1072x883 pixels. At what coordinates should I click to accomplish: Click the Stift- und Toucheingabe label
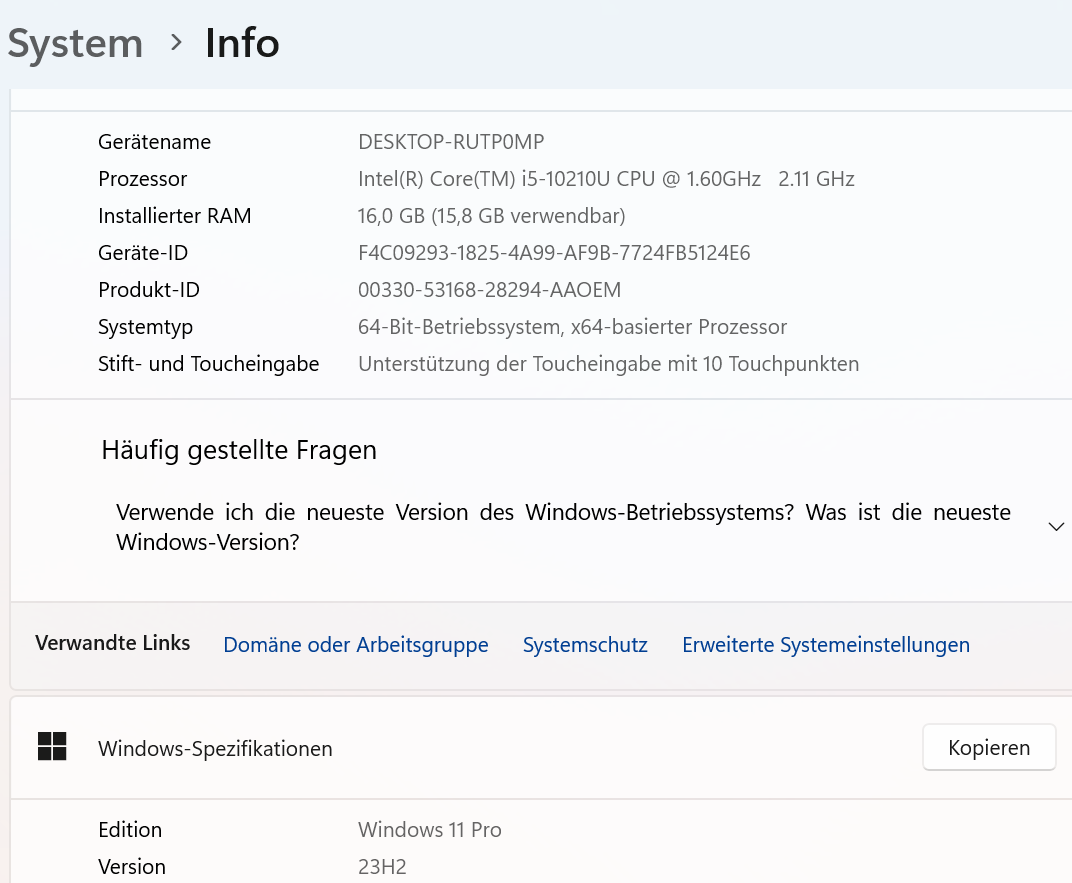(209, 363)
